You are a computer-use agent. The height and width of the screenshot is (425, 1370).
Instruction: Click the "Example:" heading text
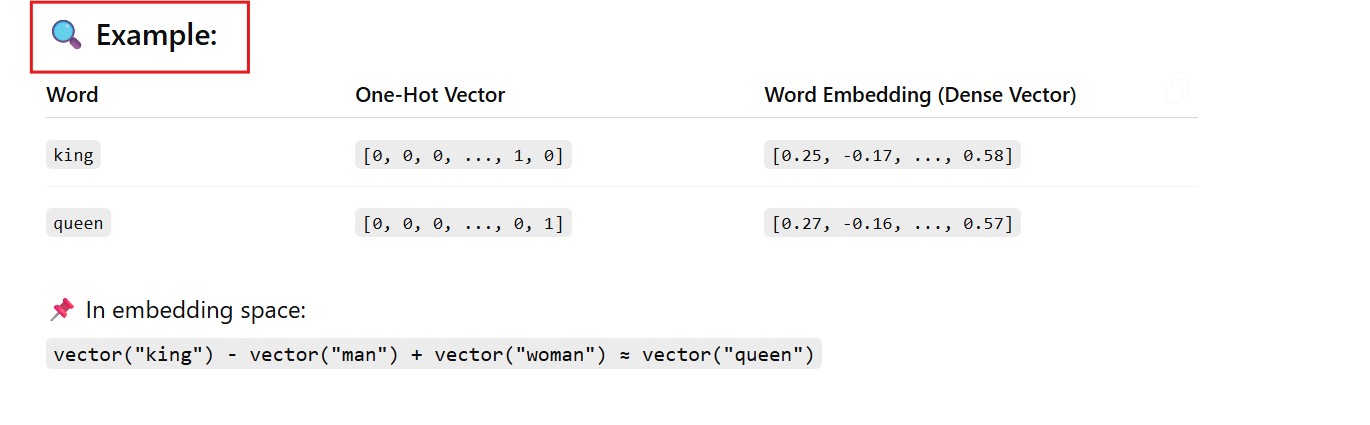pyautogui.click(x=156, y=35)
